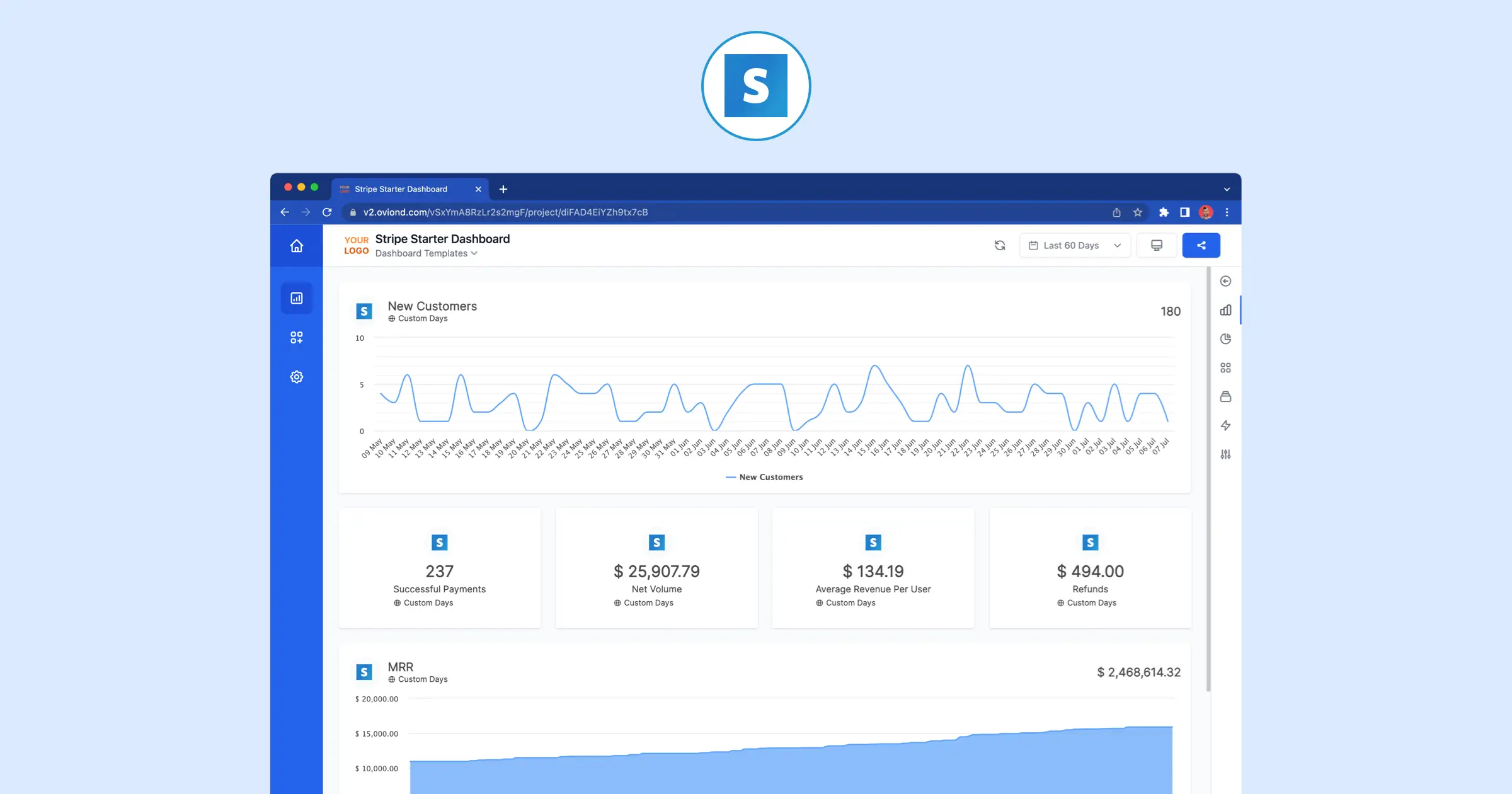Viewport: 1512px width, 794px height.
Task: Click the refresh data icon
Action: [1000, 246]
